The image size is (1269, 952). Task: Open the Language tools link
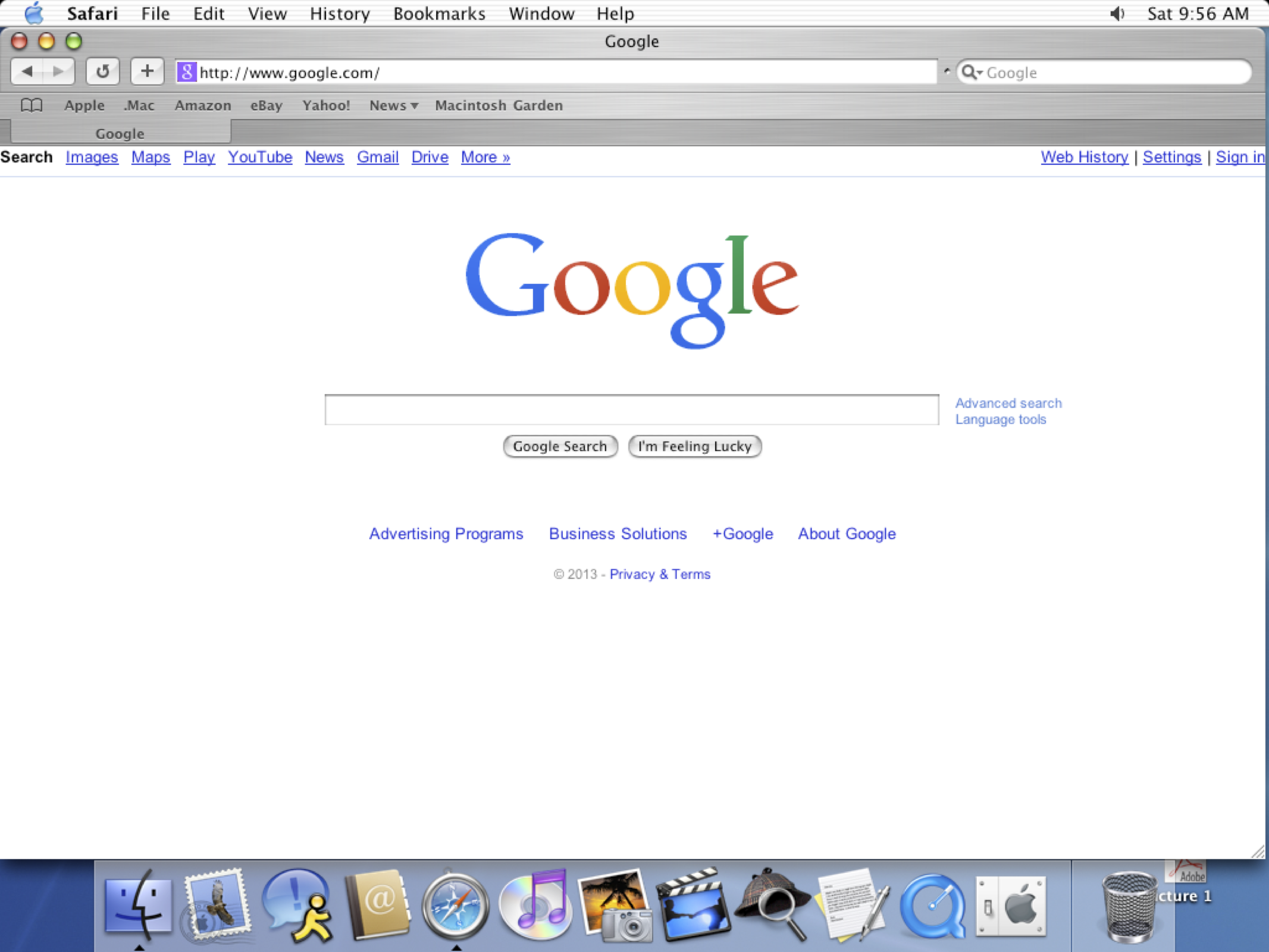(1001, 419)
